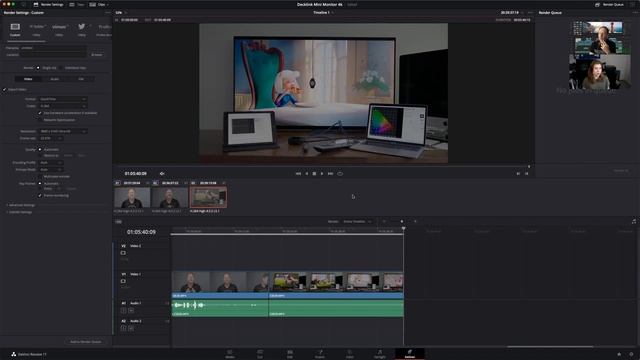
Task: Choose Single clip render option
Action: [x=38, y=68]
